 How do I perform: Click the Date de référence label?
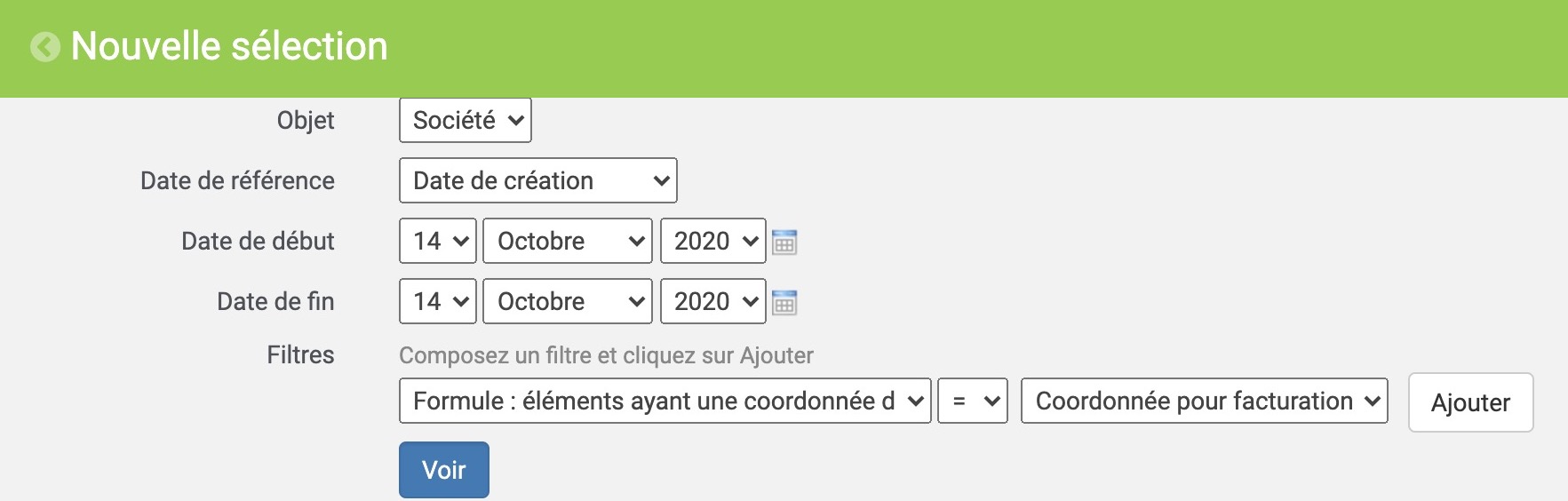tap(237, 181)
